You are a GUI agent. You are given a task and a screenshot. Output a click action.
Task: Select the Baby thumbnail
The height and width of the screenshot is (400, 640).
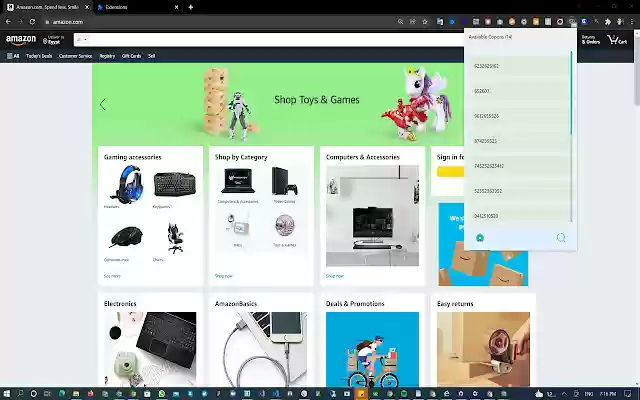(x=238, y=226)
